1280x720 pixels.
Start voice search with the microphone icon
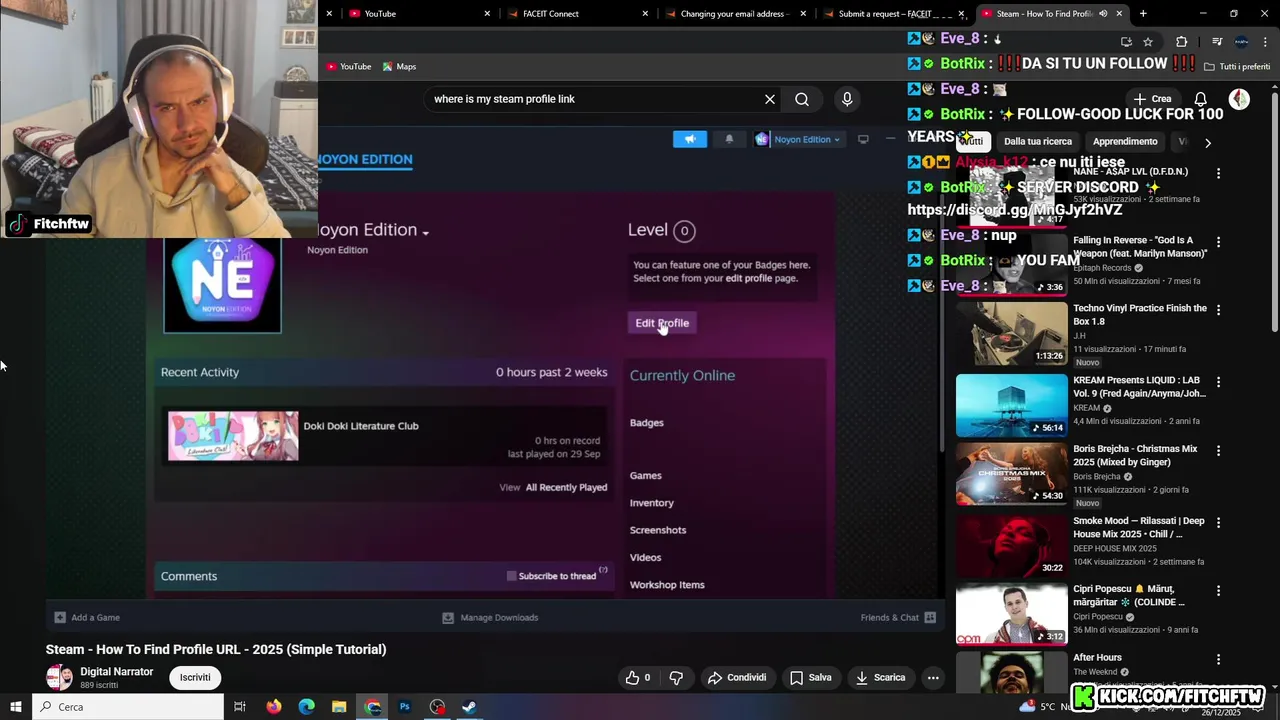coord(847,99)
